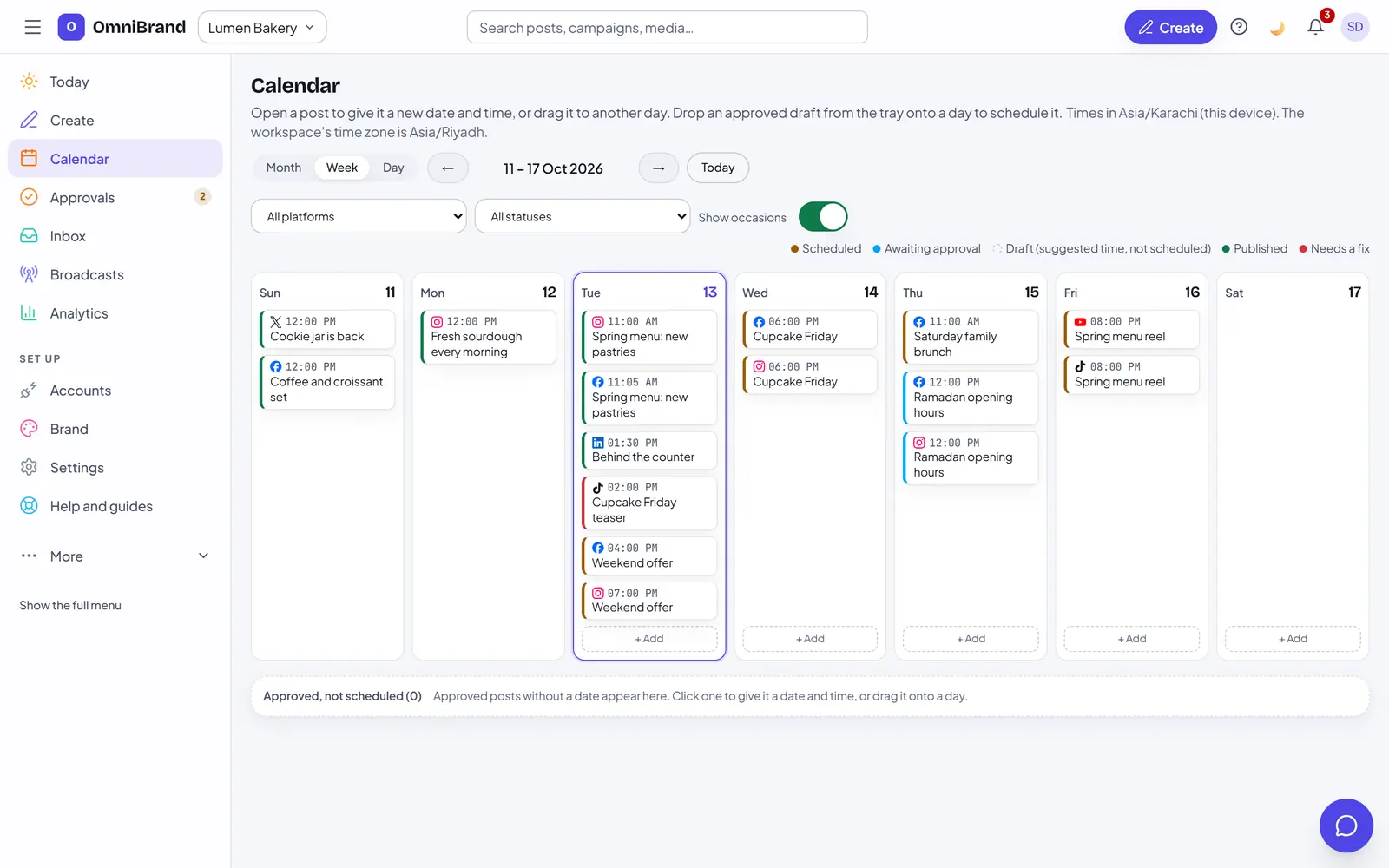Switch to Day view
Viewport: 1389px width, 868px height.
(393, 168)
